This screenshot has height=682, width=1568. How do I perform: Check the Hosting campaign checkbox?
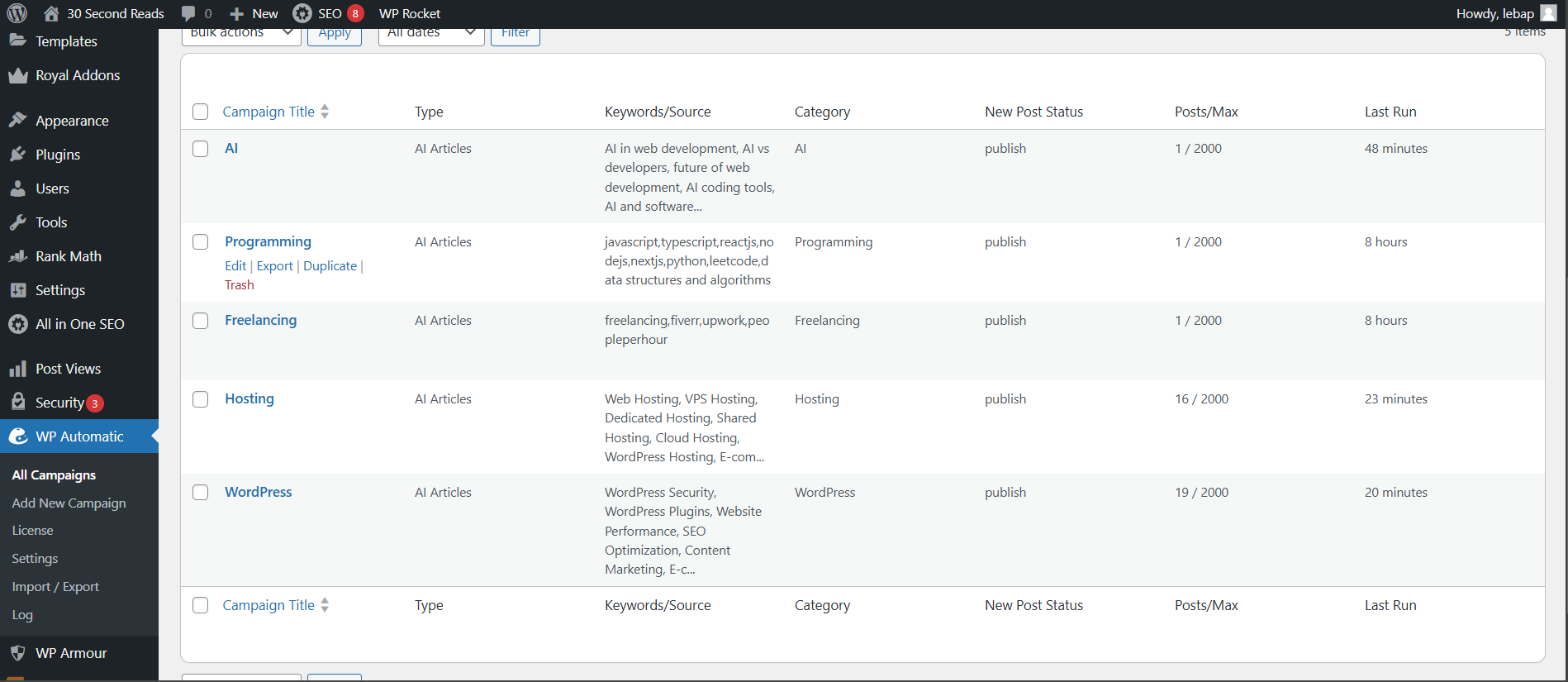click(200, 399)
